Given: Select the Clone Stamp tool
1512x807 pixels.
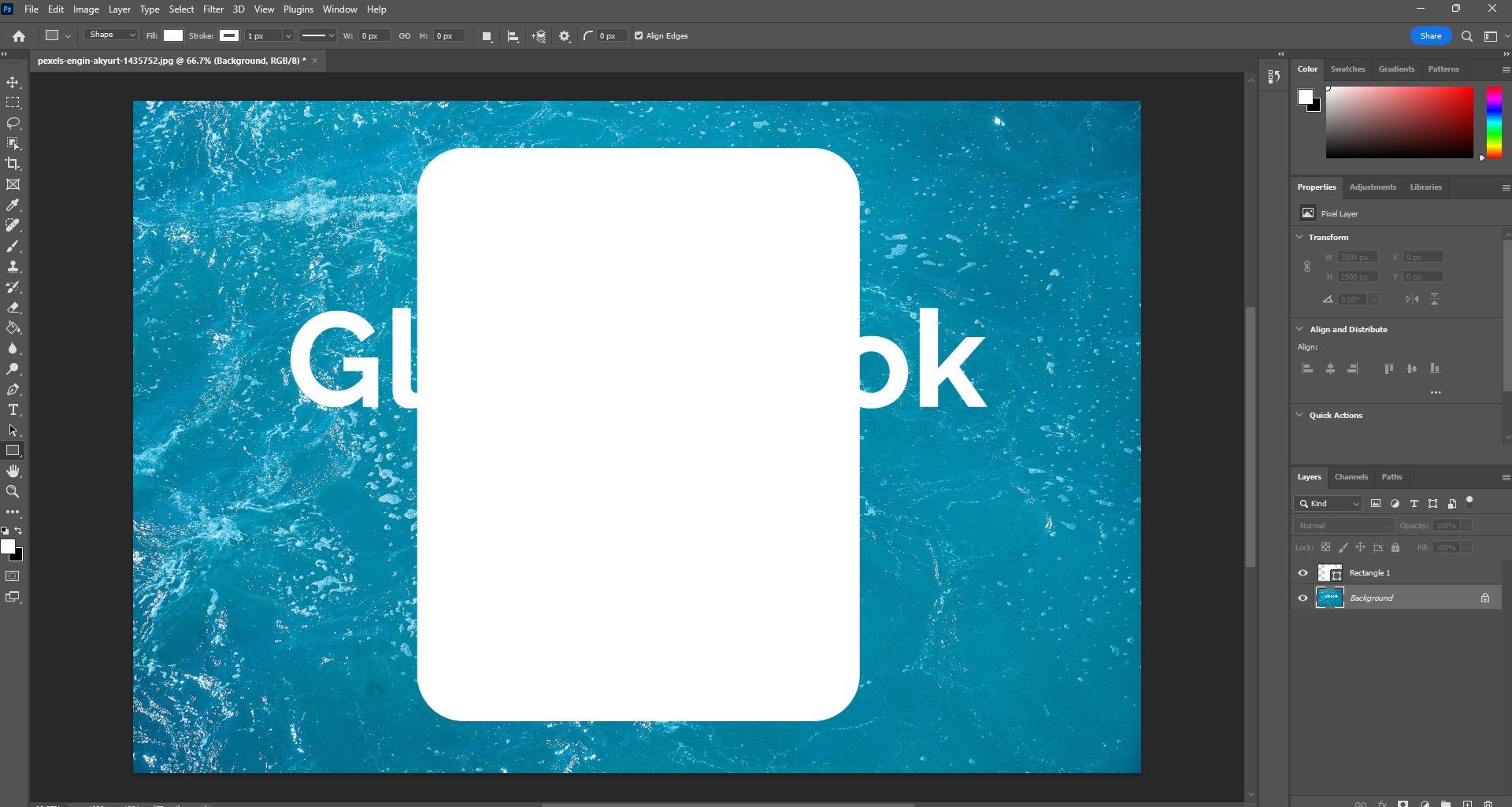Looking at the screenshot, I should [x=13, y=267].
